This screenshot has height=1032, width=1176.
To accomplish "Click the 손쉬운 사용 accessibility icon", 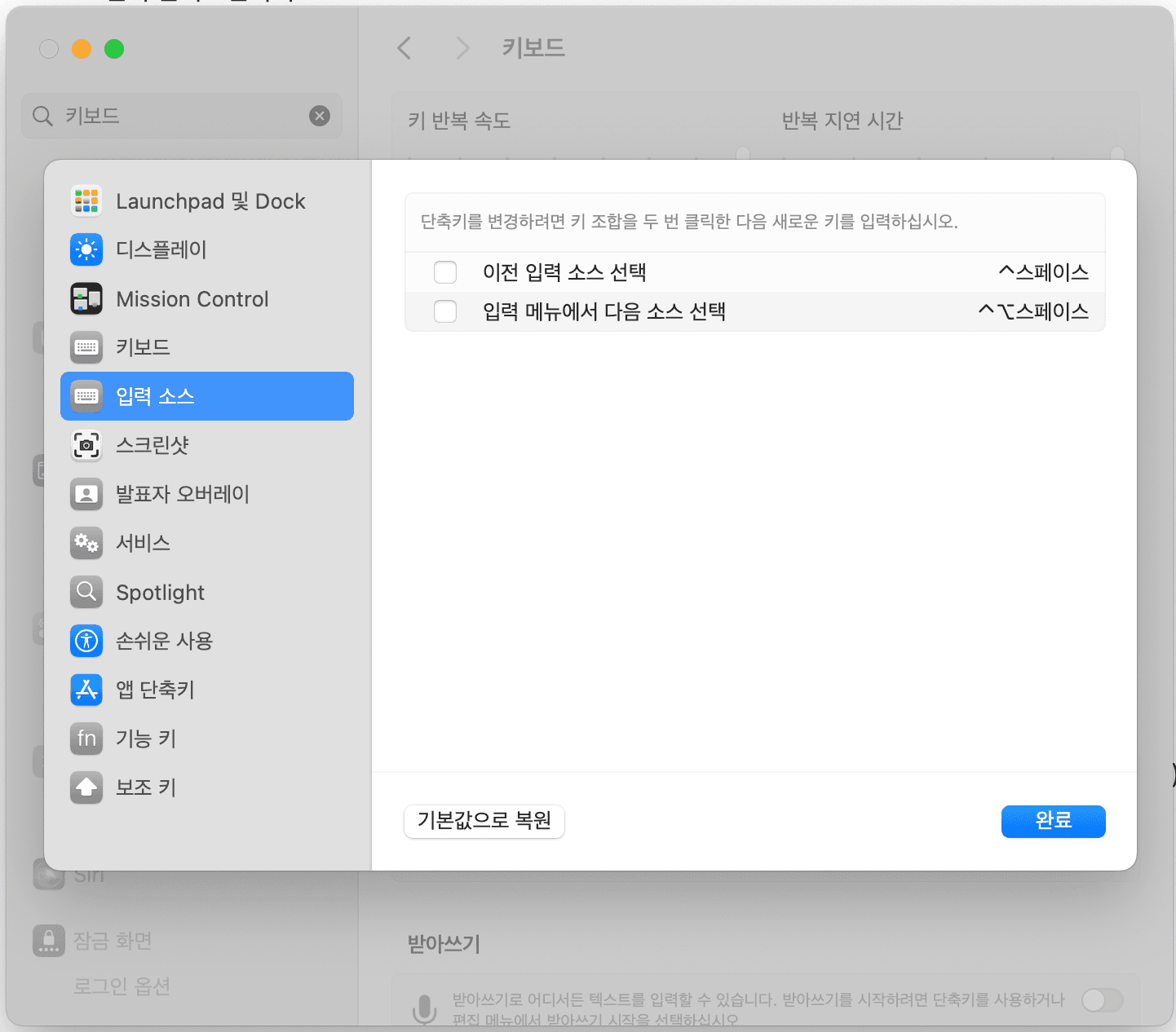I will pyautogui.click(x=86, y=641).
